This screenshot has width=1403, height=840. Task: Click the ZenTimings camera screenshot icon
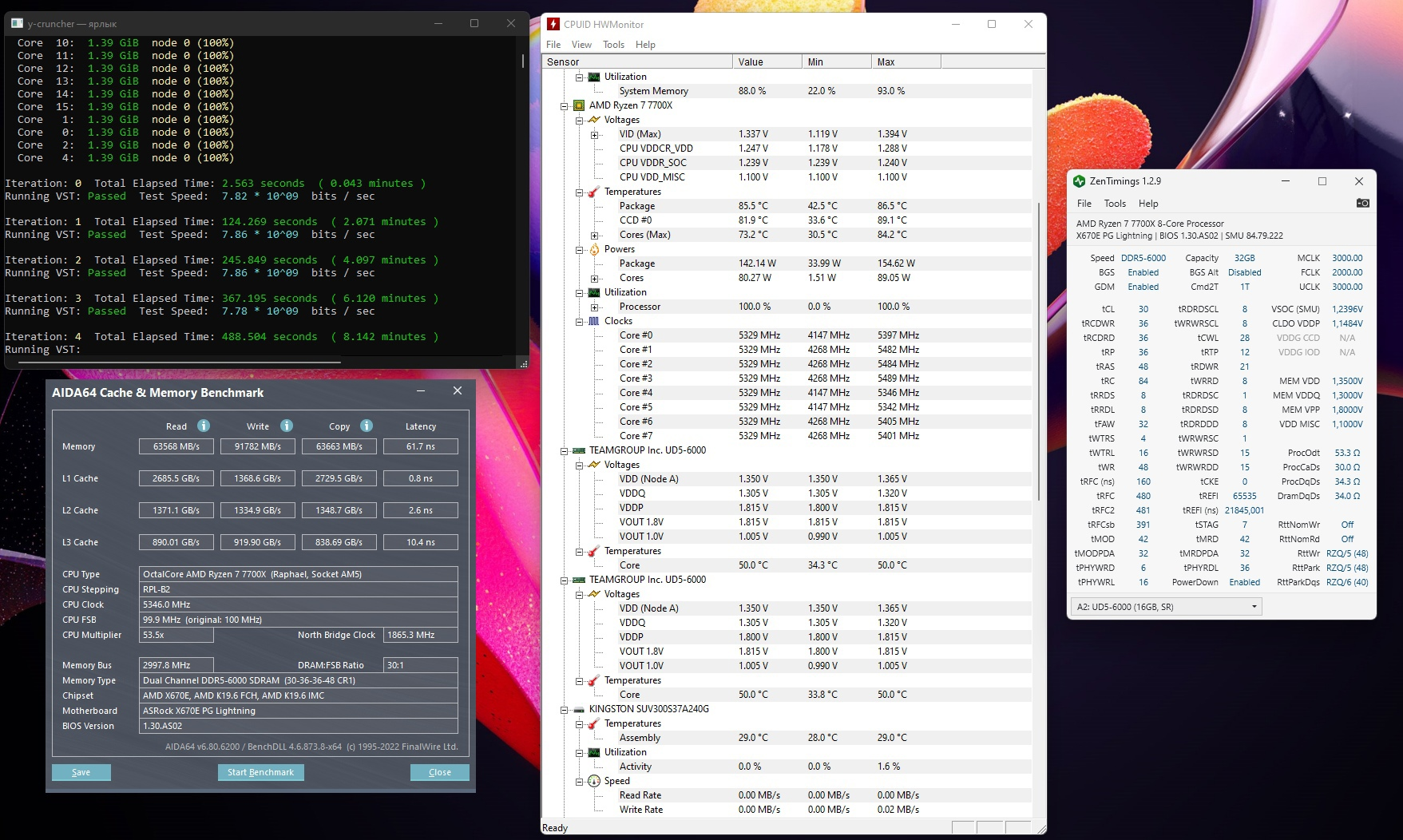(1362, 203)
